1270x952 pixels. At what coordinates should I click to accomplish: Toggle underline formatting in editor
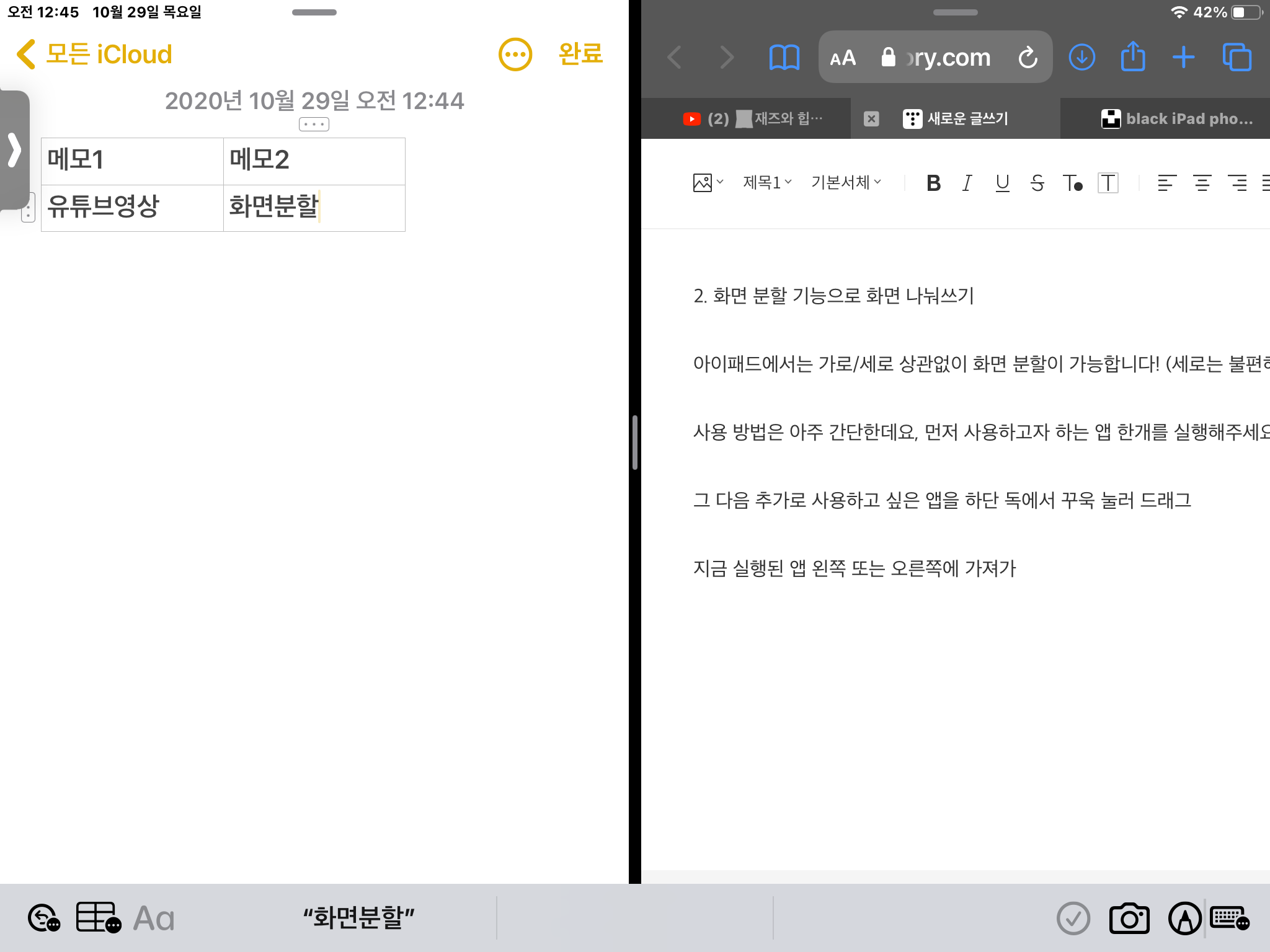click(1002, 183)
